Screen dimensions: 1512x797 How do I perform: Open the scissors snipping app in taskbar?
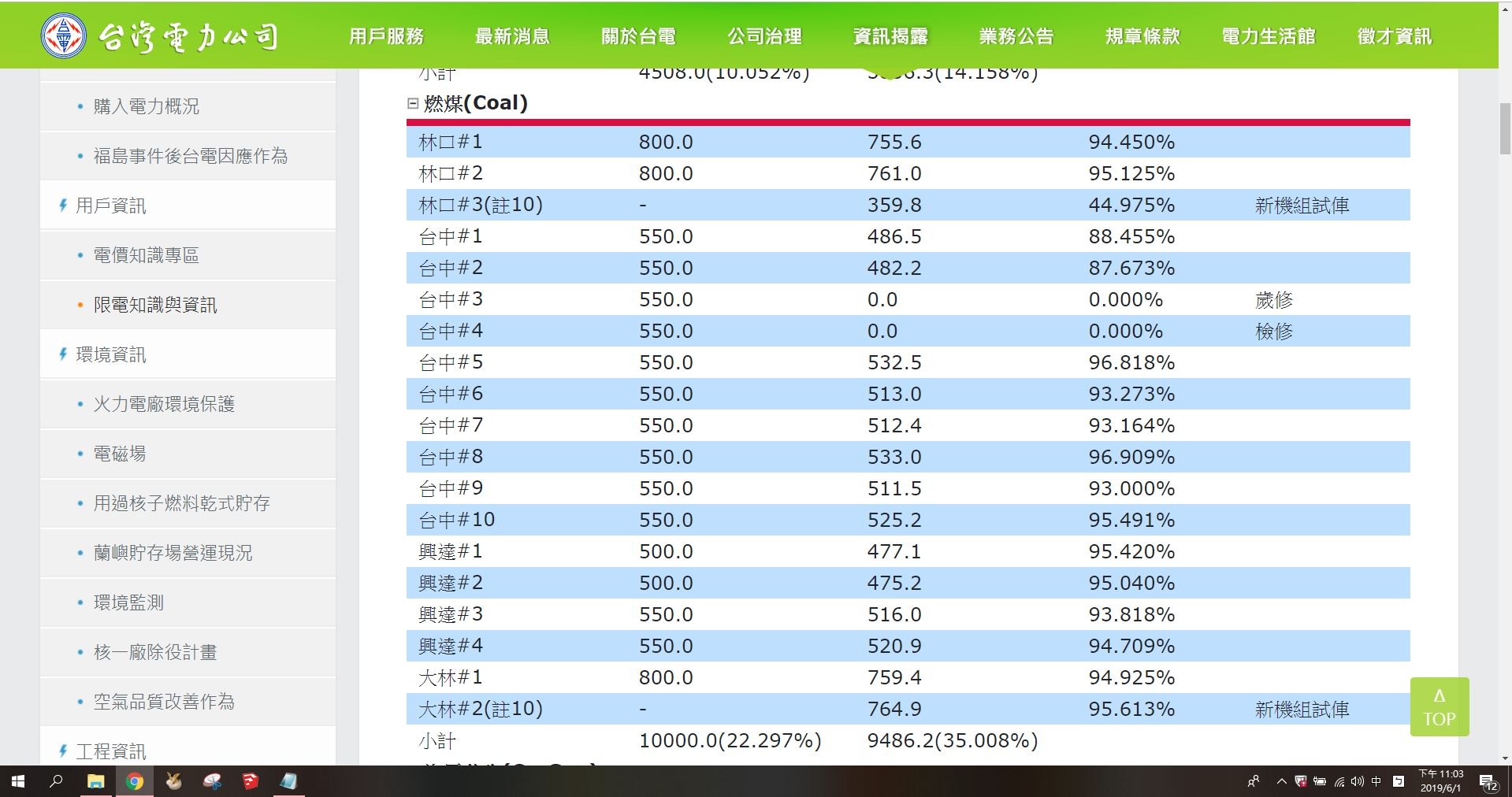pyautogui.click(x=212, y=781)
